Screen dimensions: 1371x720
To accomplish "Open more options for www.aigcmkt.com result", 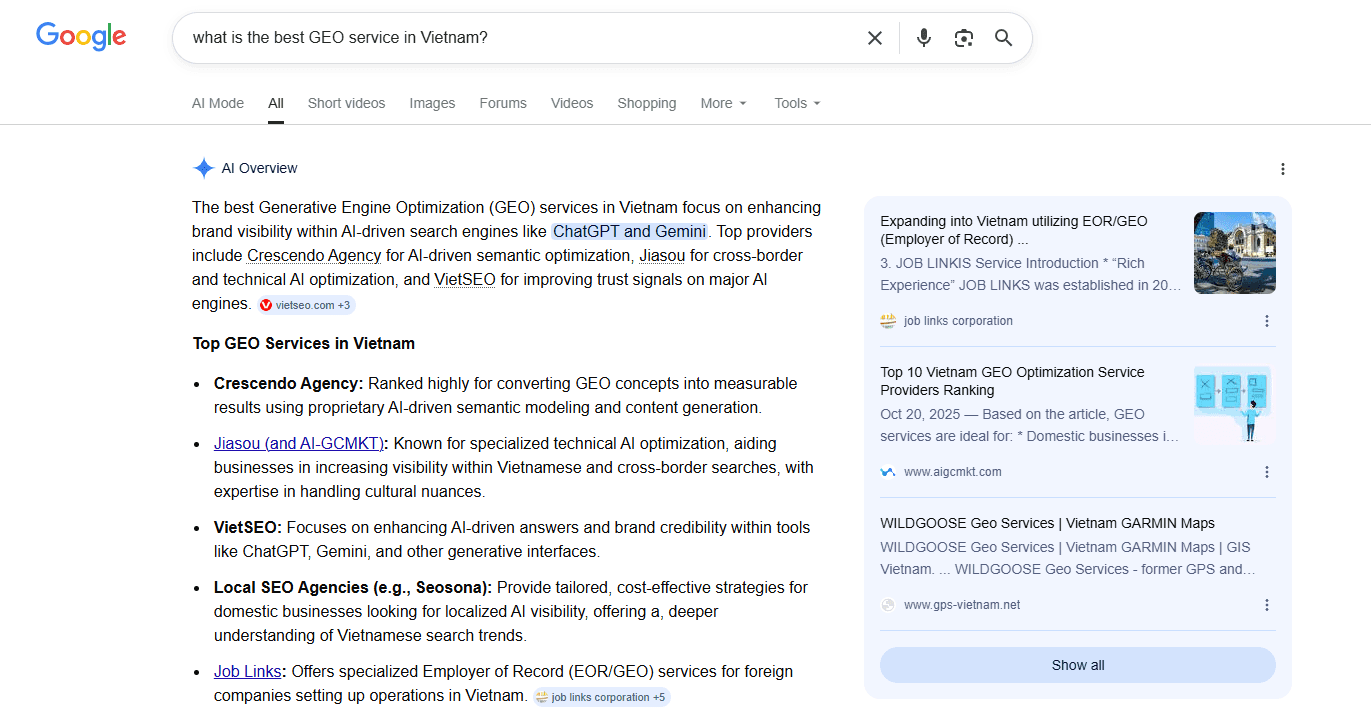I will 1267,472.
